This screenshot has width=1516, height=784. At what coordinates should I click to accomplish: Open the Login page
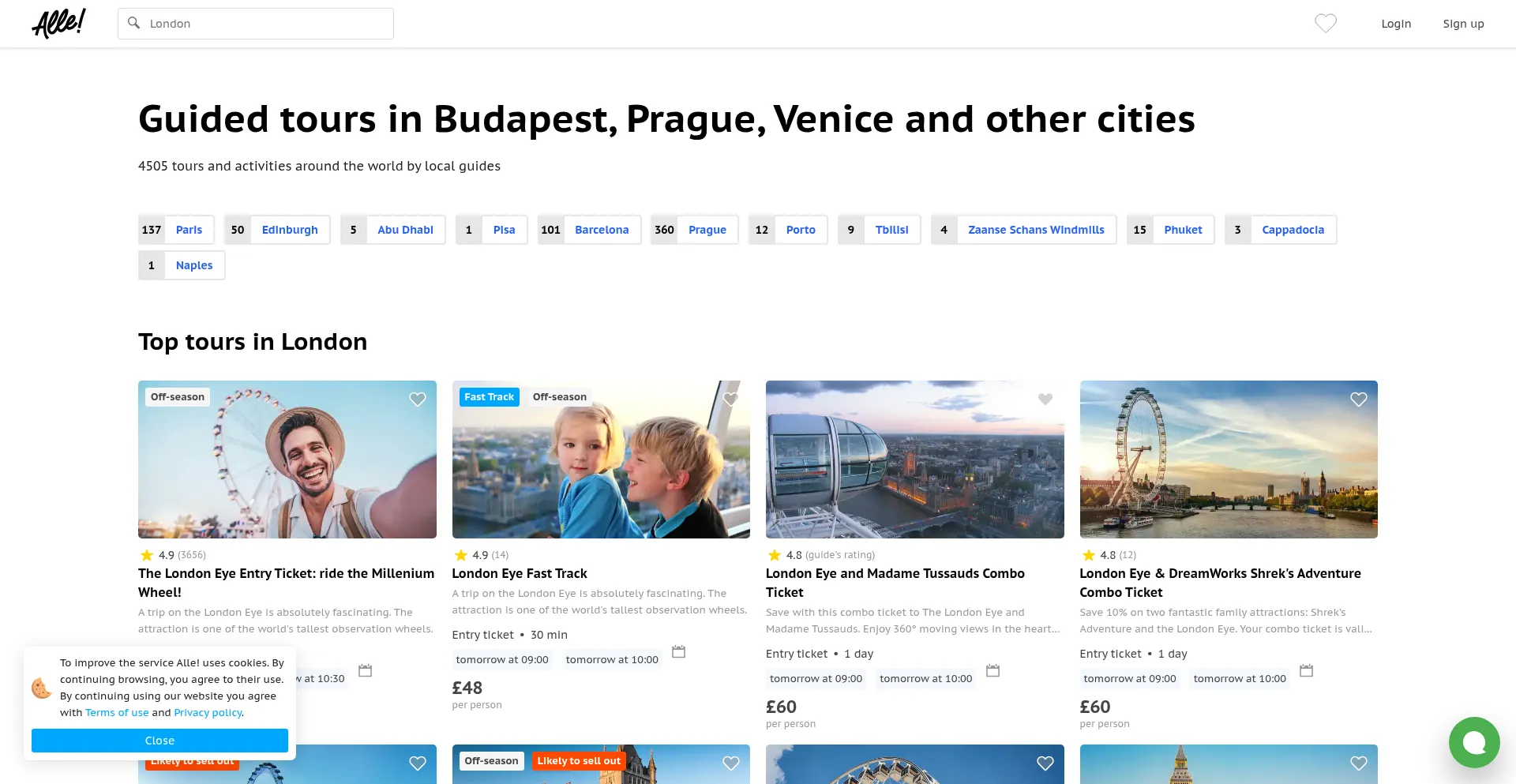[1396, 24]
